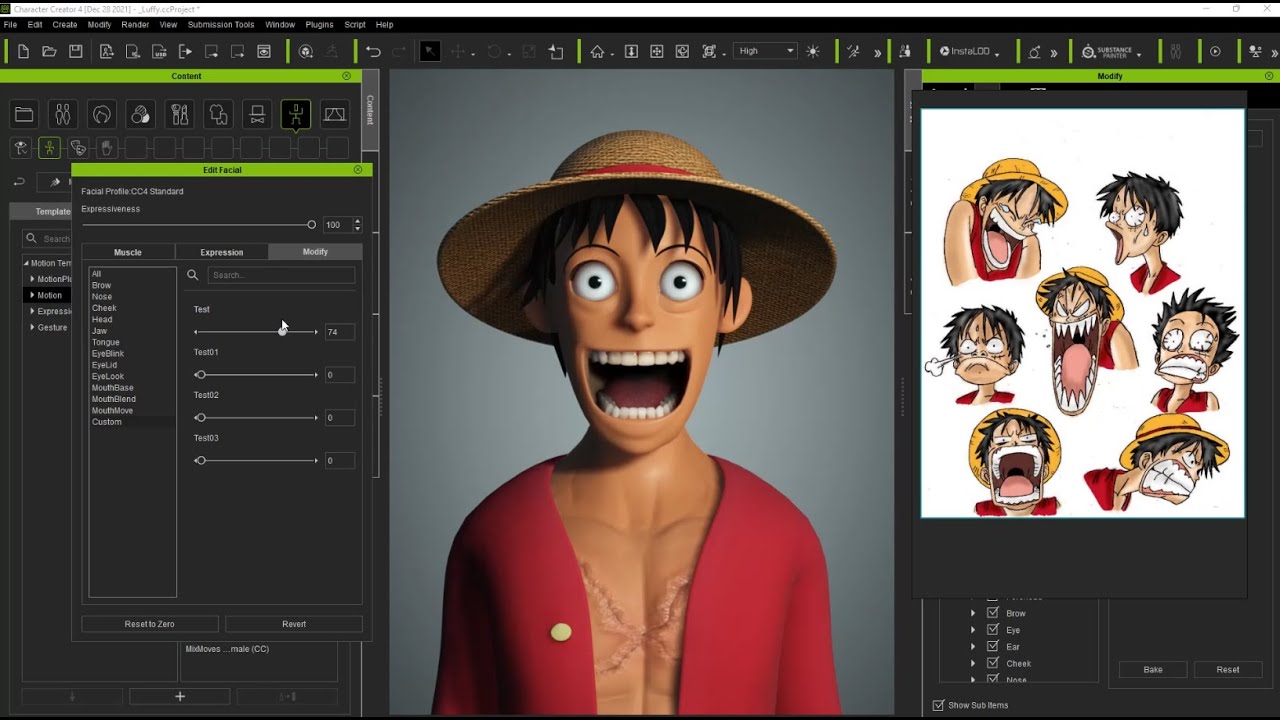Click the sun lighting icon
Screen dimensions: 1280x720
[x=812, y=51]
